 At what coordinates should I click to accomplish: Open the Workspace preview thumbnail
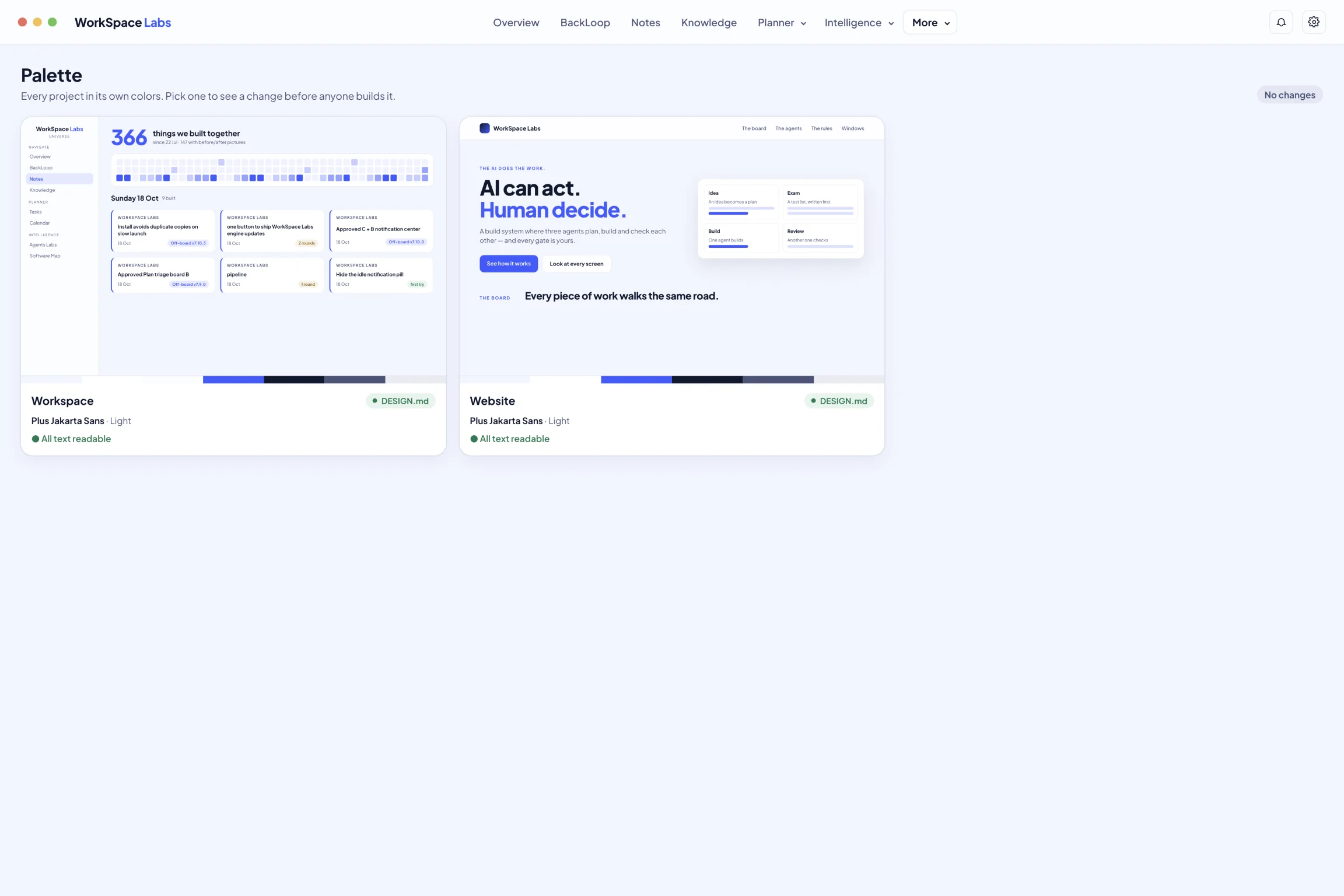coord(233,246)
